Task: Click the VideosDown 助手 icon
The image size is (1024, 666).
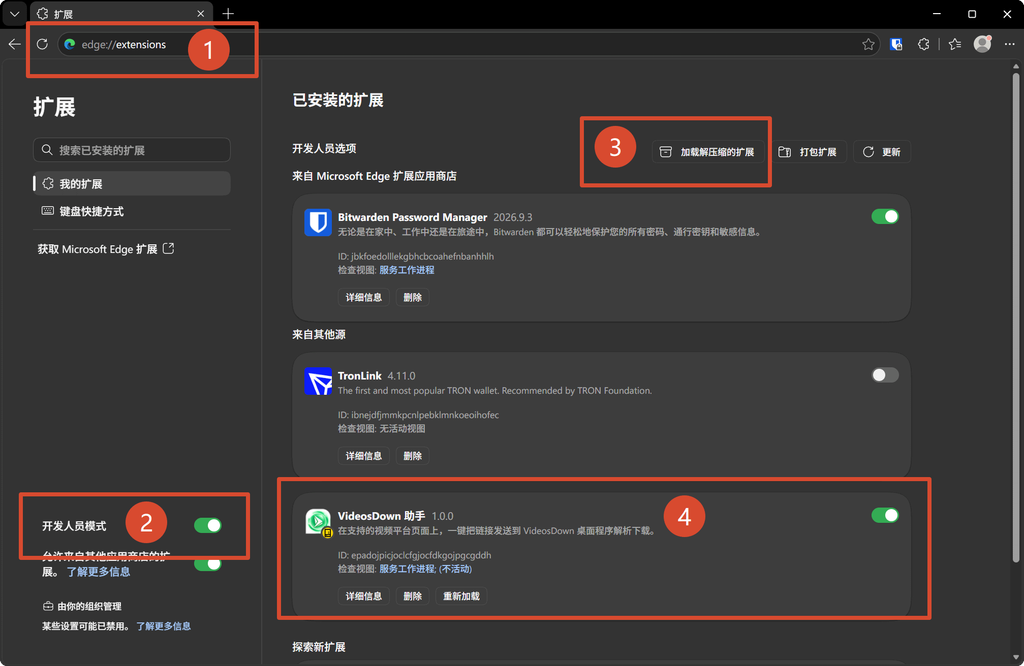Action: [x=318, y=522]
